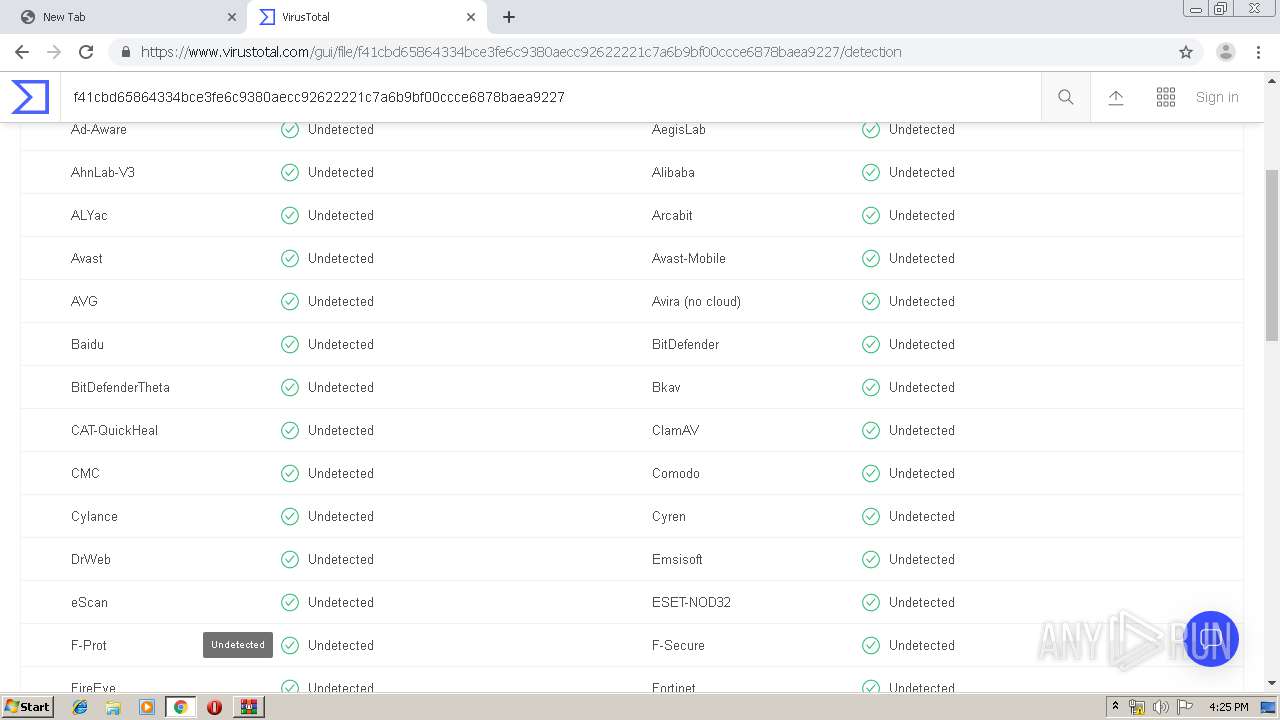Select the AVG engine name
This screenshot has width=1280, height=720.
(x=84, y=301)
